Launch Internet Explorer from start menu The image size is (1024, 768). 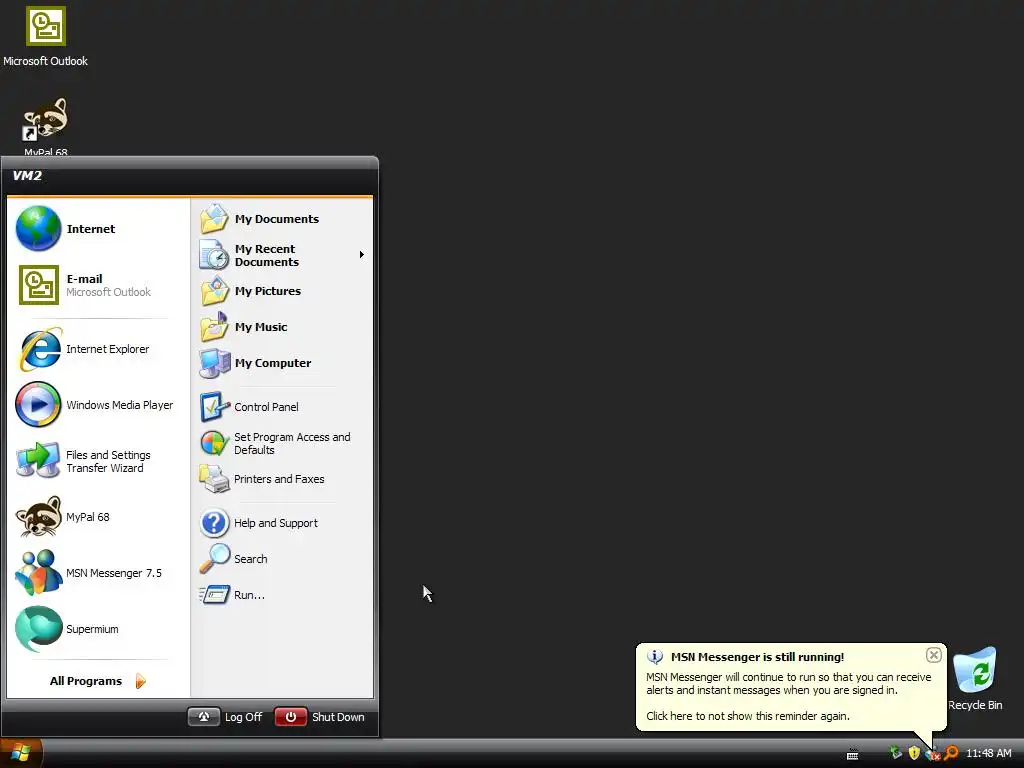98,349
